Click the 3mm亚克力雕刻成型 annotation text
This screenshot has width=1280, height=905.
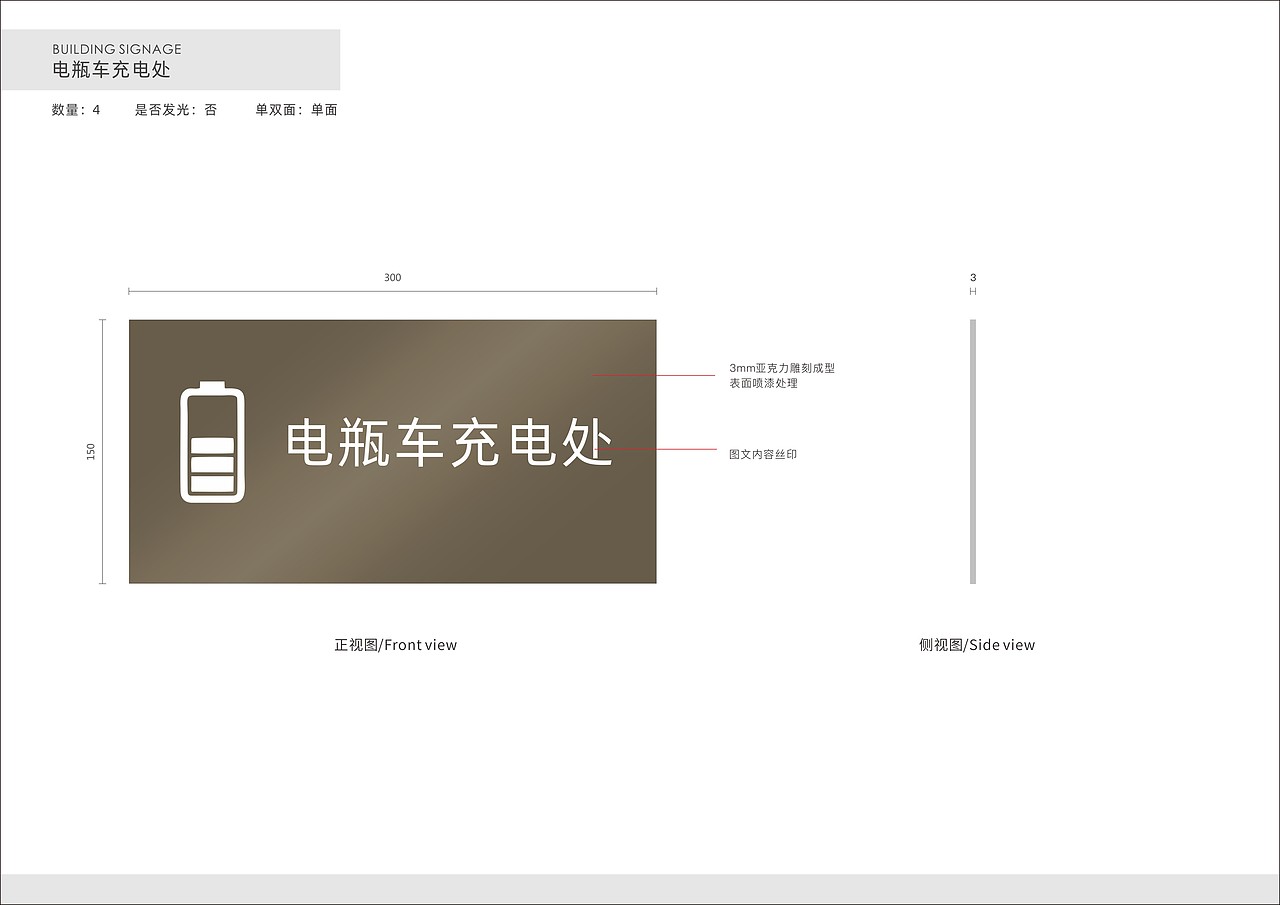784,368
